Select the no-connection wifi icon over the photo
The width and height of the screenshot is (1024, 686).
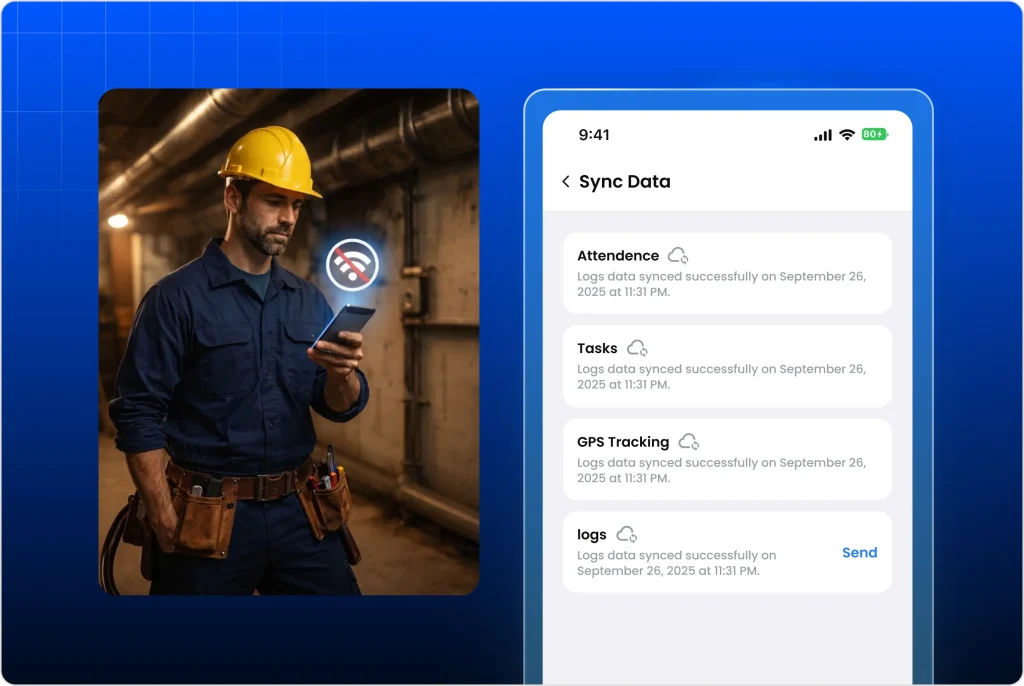tap(352, 266)
